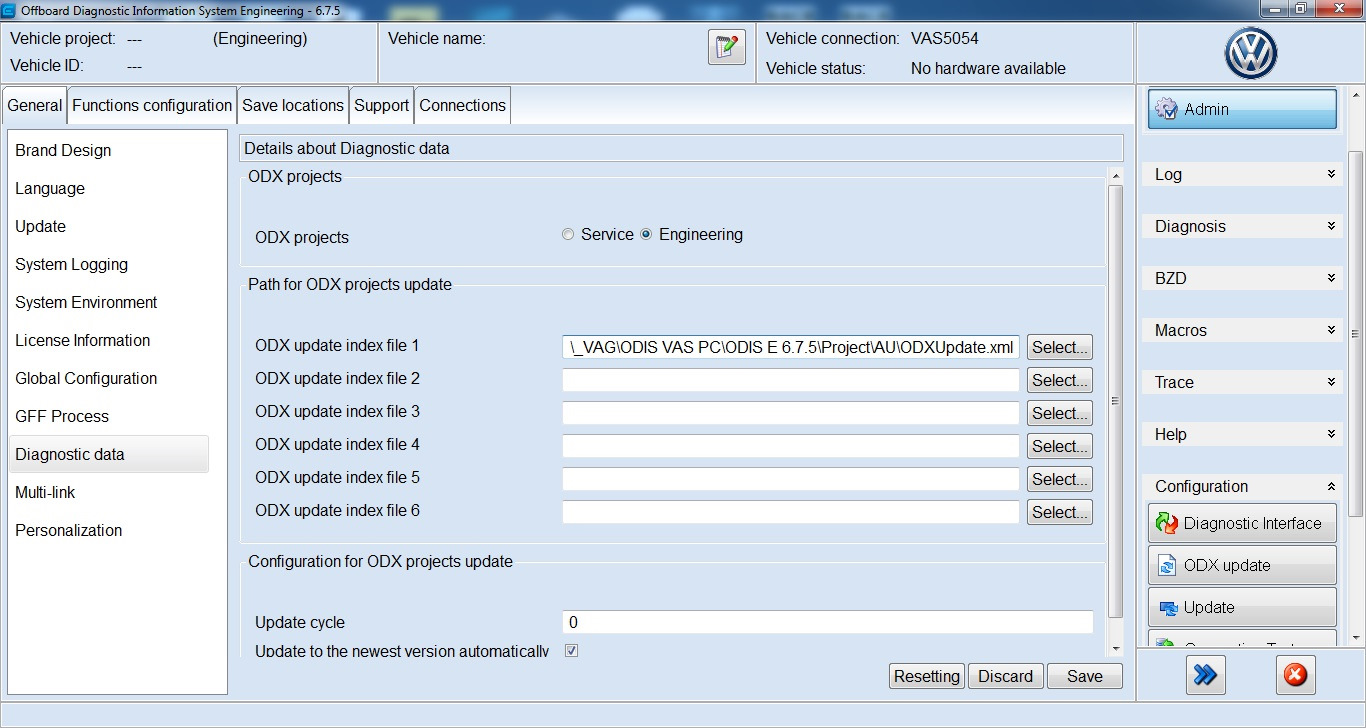Click the blue double-arrow forward button
This screenshot has width=1366, height=728.
(x=1206, y=676)
